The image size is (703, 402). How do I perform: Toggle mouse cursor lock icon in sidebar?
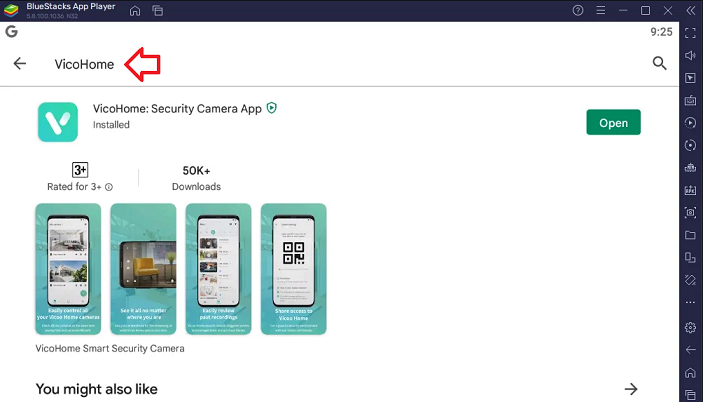click(x=690, y=78)
